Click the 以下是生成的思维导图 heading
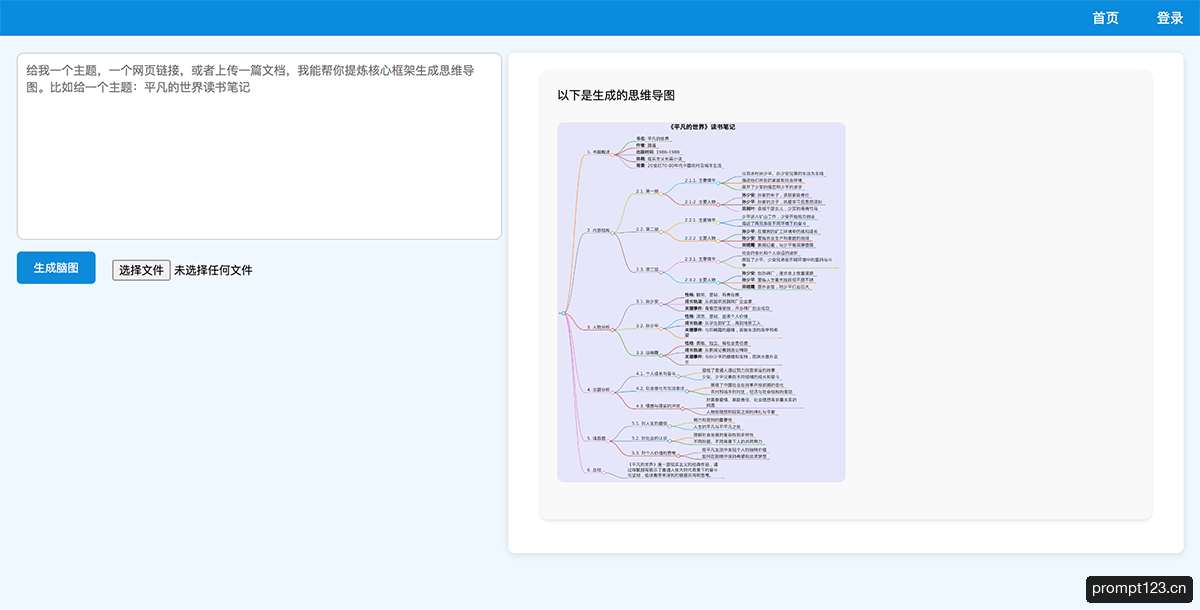Screen dimensions: 1200x610 [x=616, y=95]
